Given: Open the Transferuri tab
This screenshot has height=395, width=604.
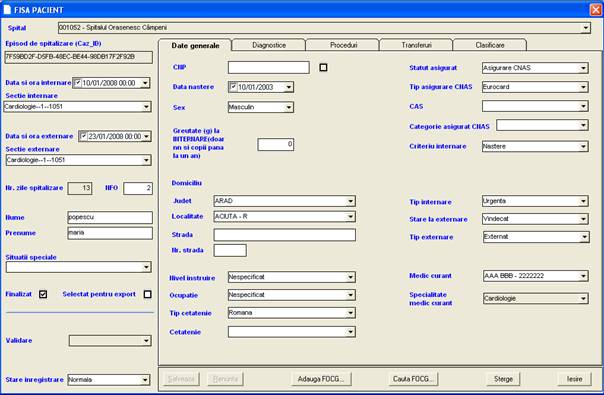Looking at the screenshot, I should tap(416, 45).
